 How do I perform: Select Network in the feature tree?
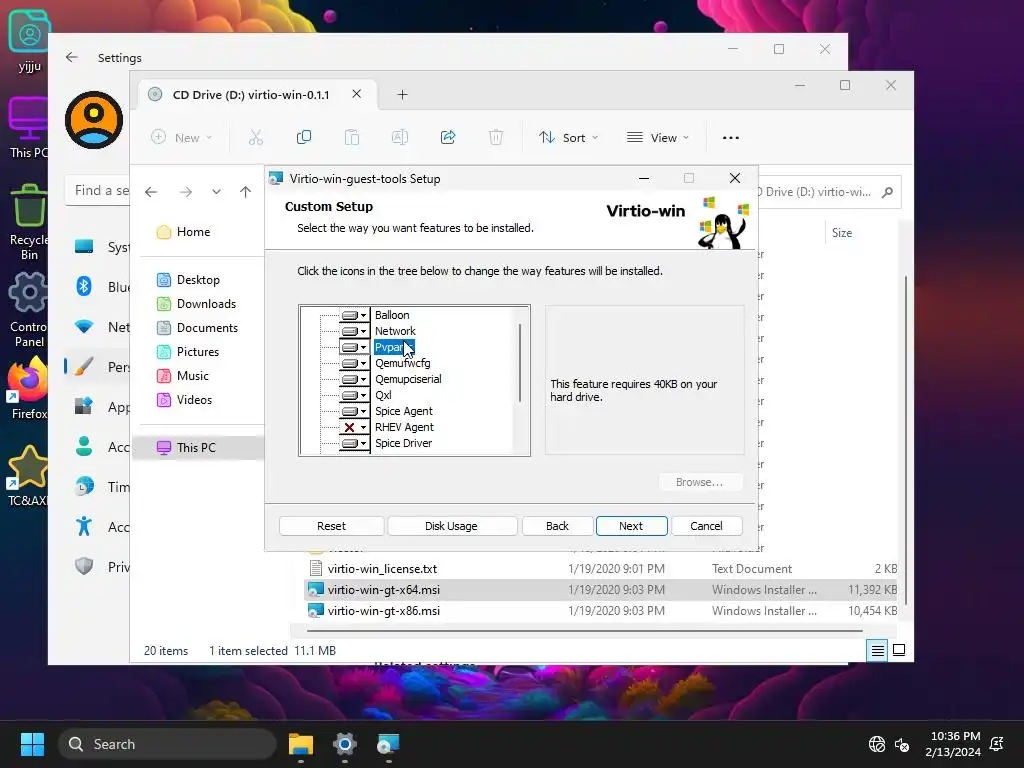(395, 331)
